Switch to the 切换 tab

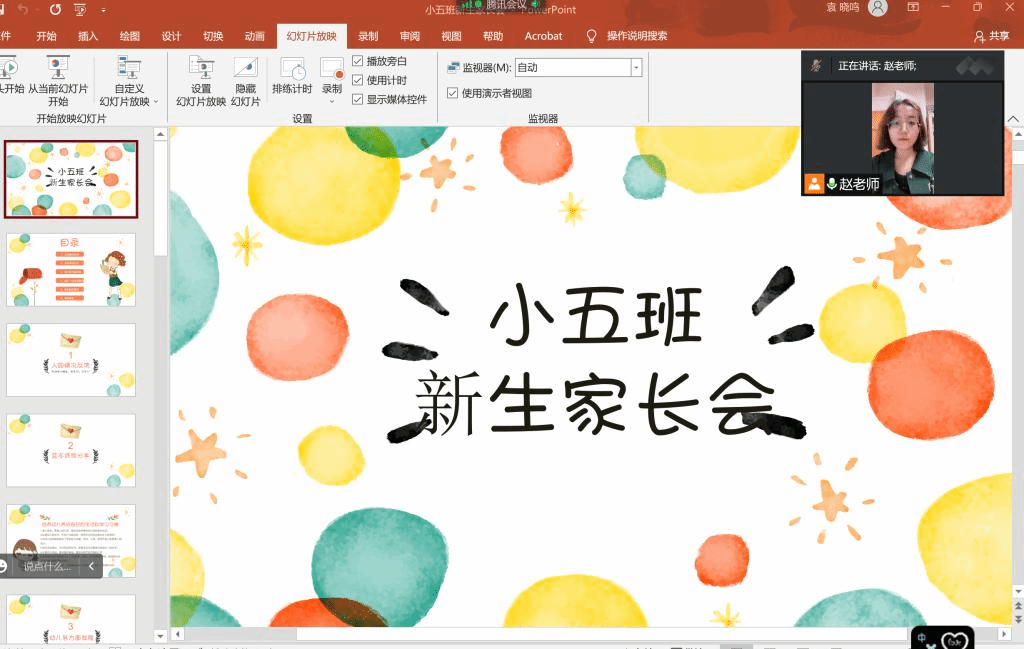(213, 36)
